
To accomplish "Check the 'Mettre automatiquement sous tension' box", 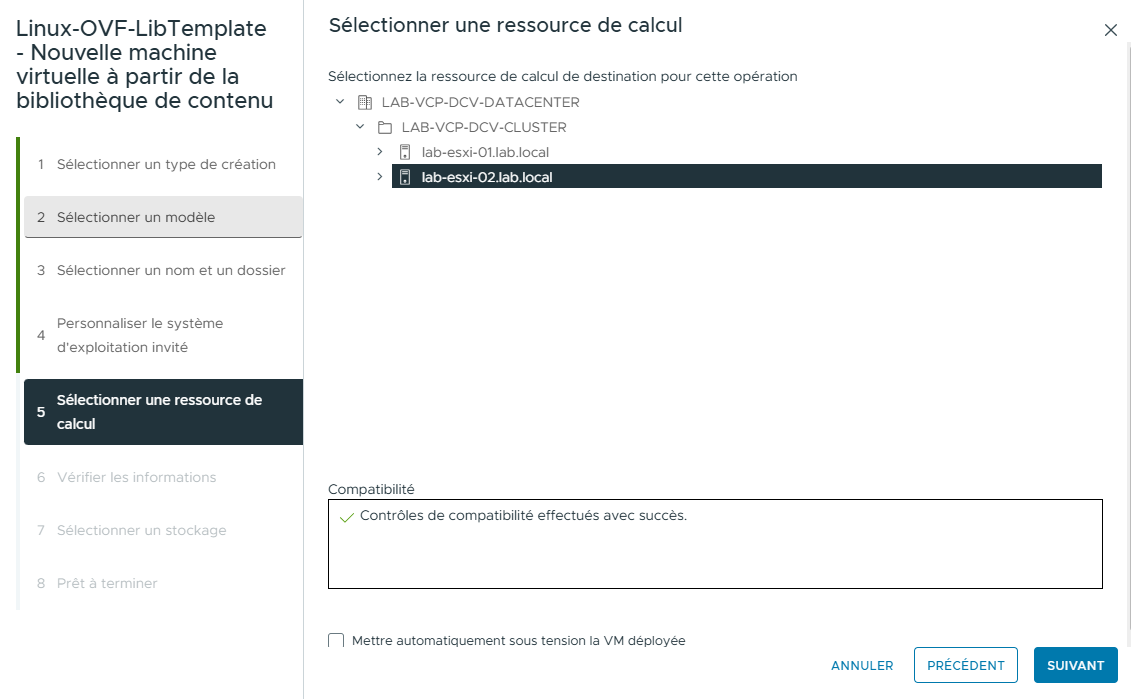I will [336, 641].
